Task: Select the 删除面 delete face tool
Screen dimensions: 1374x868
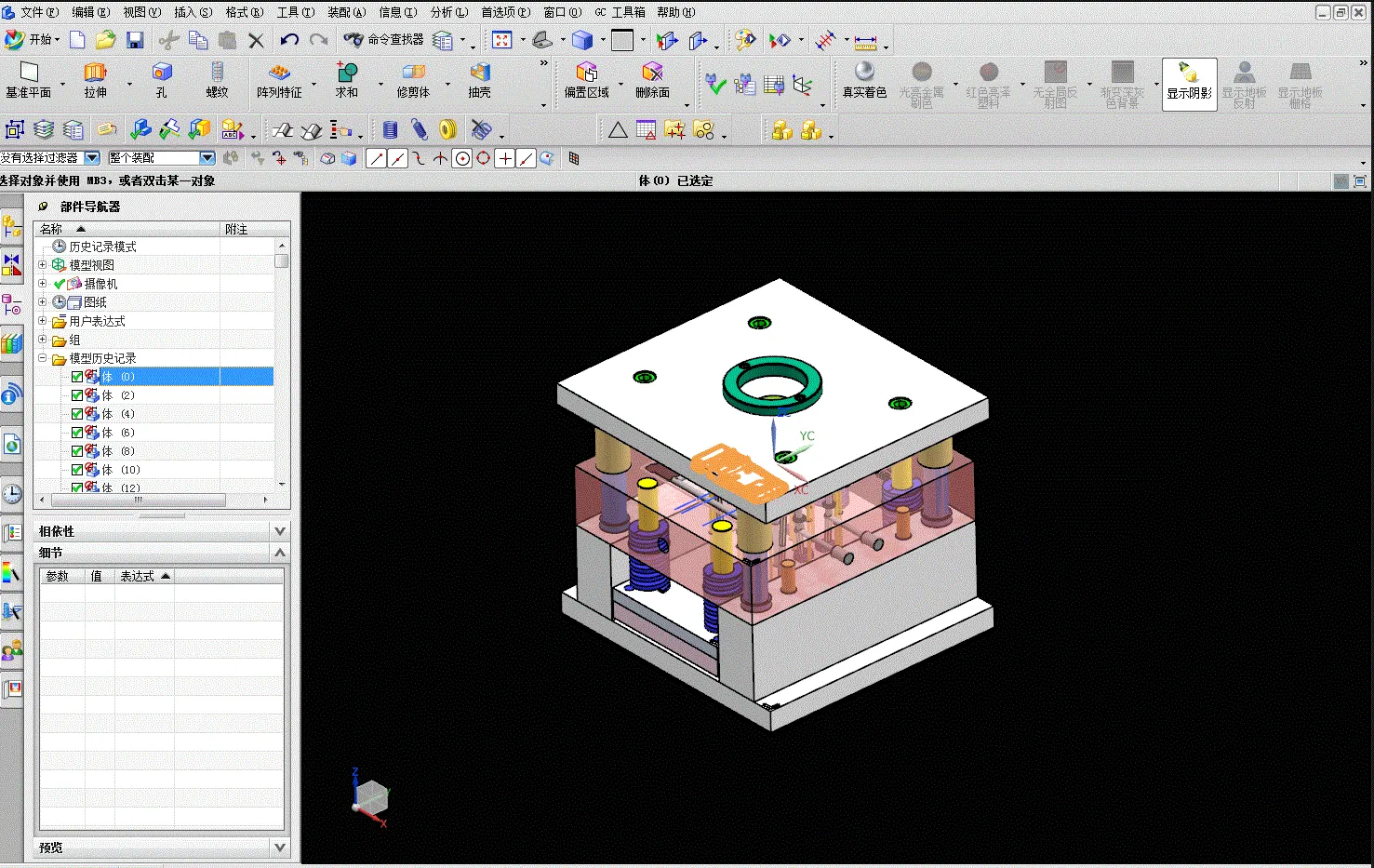Action: [x=652, y=81]
